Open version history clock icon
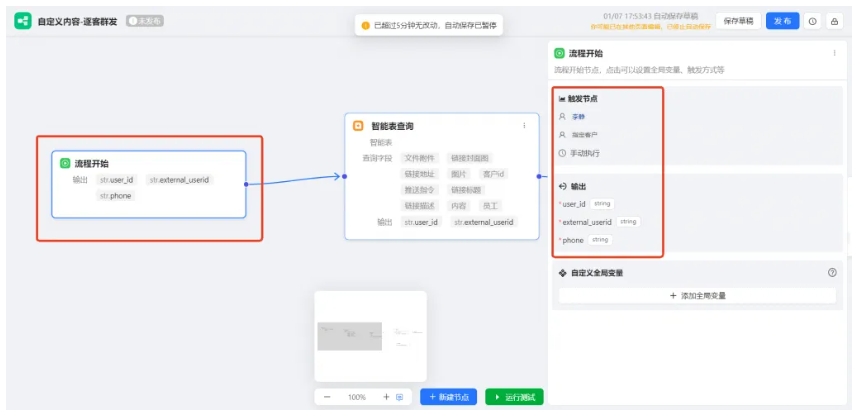This screenshot has width=861, height=416. 813,21
